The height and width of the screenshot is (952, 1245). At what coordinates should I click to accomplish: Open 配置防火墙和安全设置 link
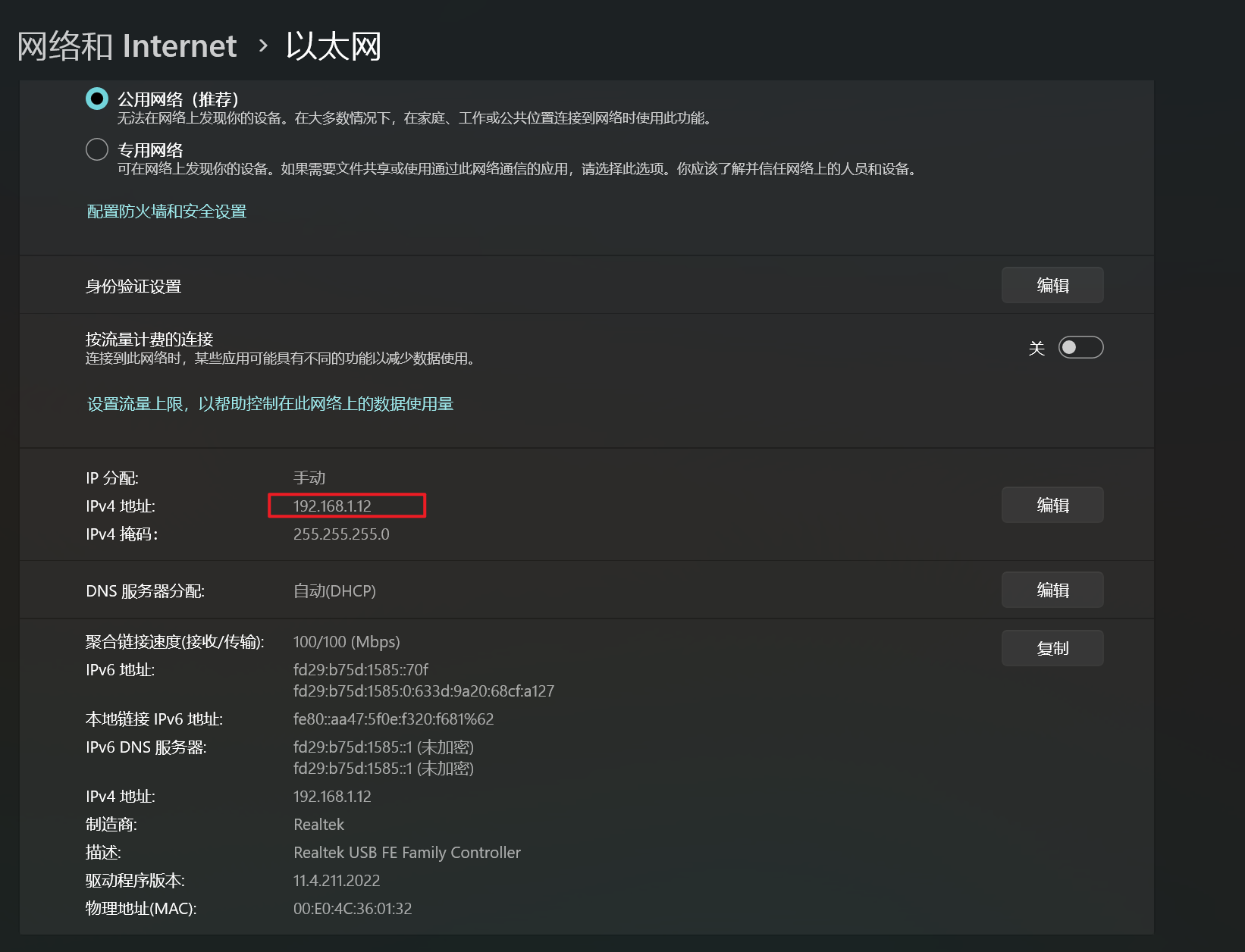166,211
